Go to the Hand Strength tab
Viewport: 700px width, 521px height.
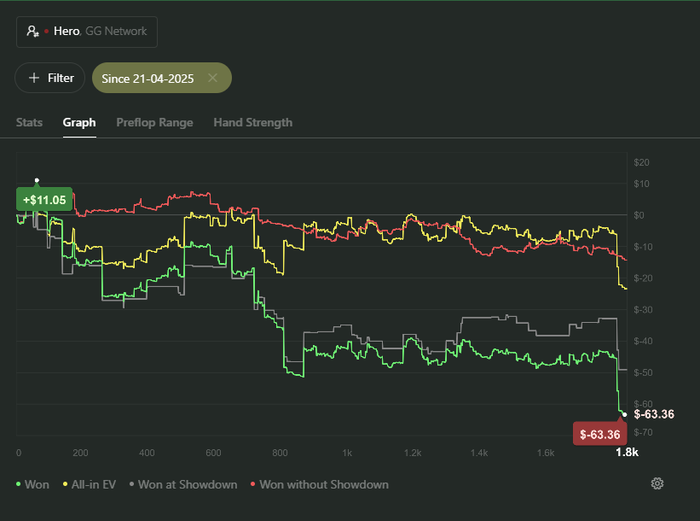(253, 123)
